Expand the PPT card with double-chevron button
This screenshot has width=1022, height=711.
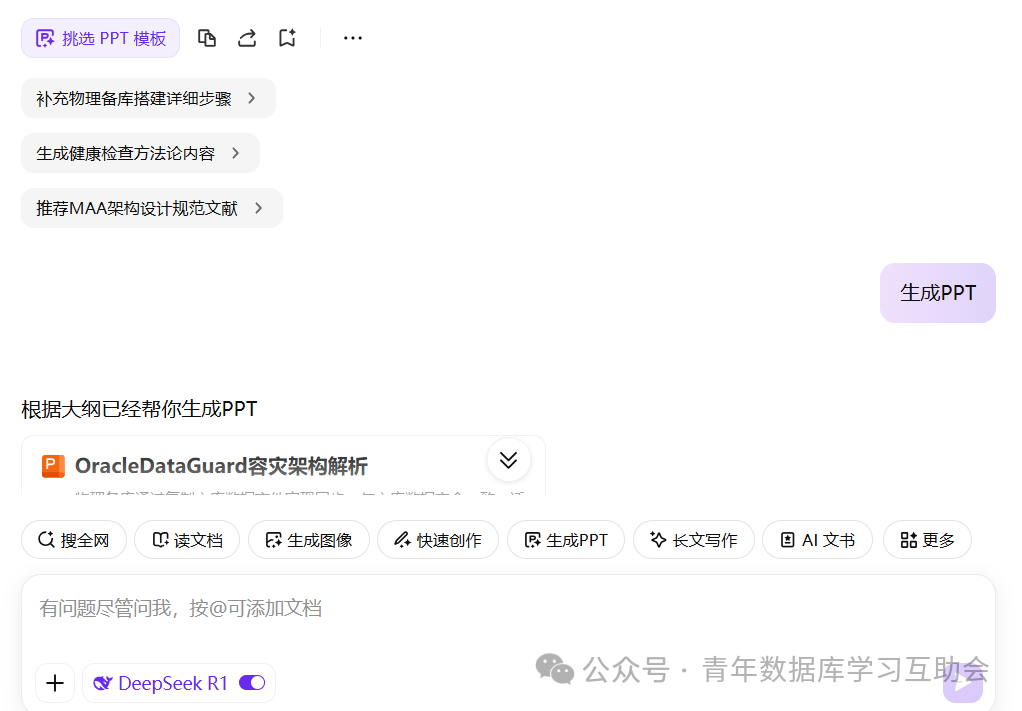(x=508, y=460)
